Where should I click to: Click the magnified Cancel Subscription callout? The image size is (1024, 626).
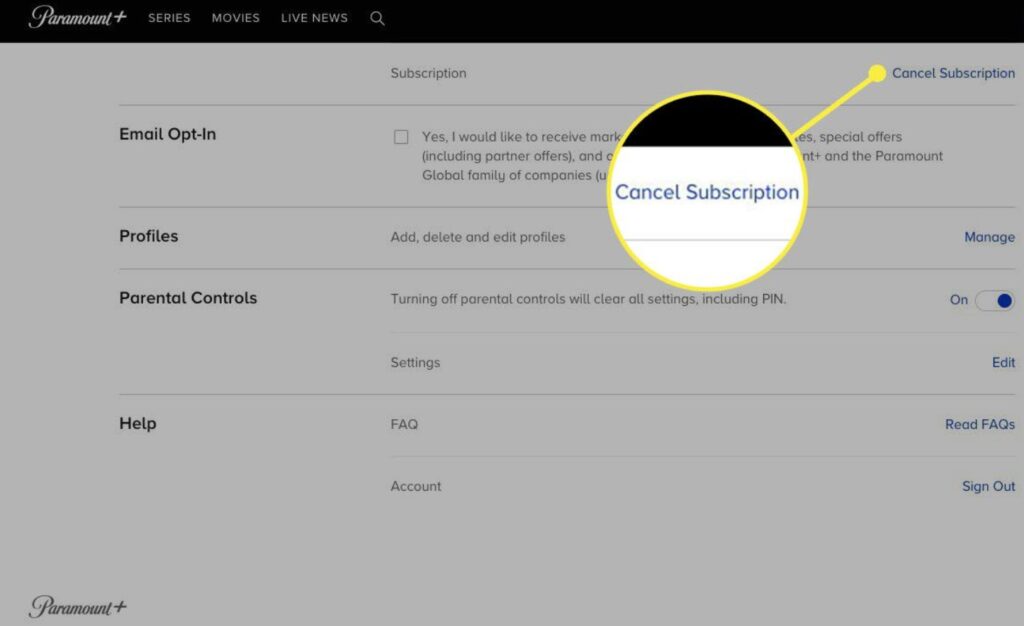coord(706,192)
